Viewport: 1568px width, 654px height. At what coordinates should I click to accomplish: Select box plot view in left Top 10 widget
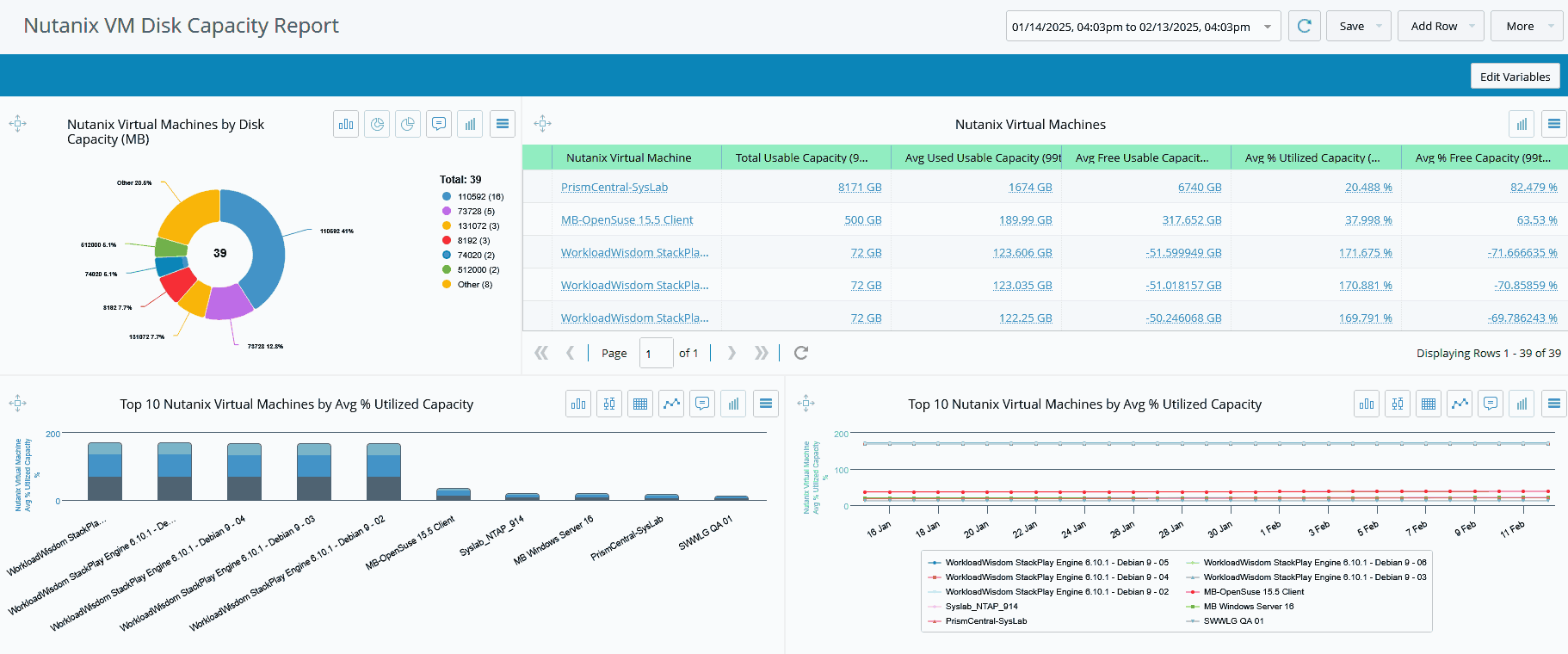coord(609,404)
